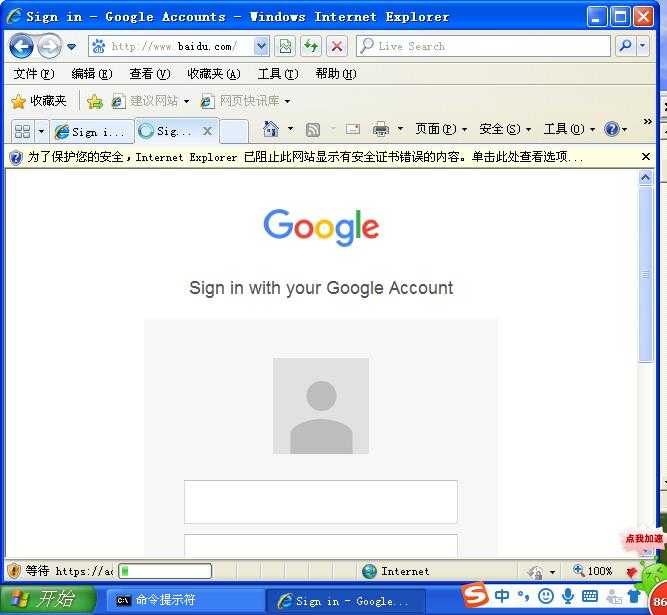667x615 pixels.
Task: Expand the 网页快讯库 dropdown arrow
Action: point(288,101)
